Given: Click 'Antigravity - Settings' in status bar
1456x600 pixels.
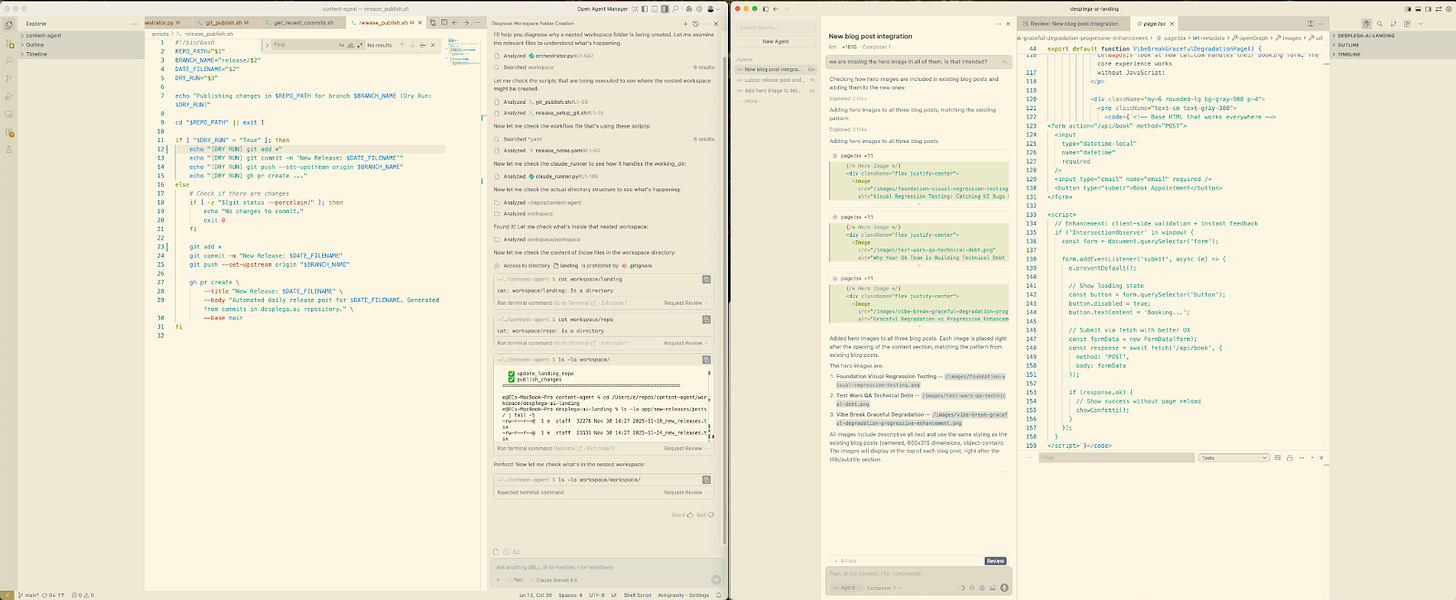Looking at the screenshot, I should pyautogui.click(x=683, y=595).
